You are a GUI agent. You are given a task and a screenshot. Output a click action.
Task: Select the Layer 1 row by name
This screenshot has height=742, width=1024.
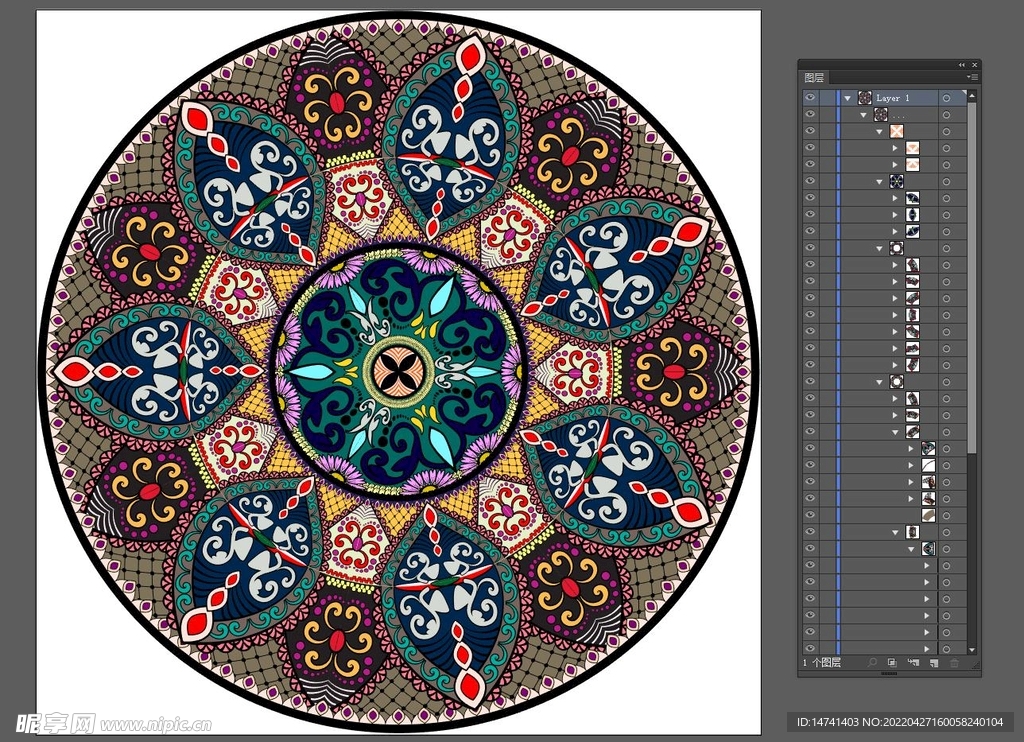pos(894,98)
